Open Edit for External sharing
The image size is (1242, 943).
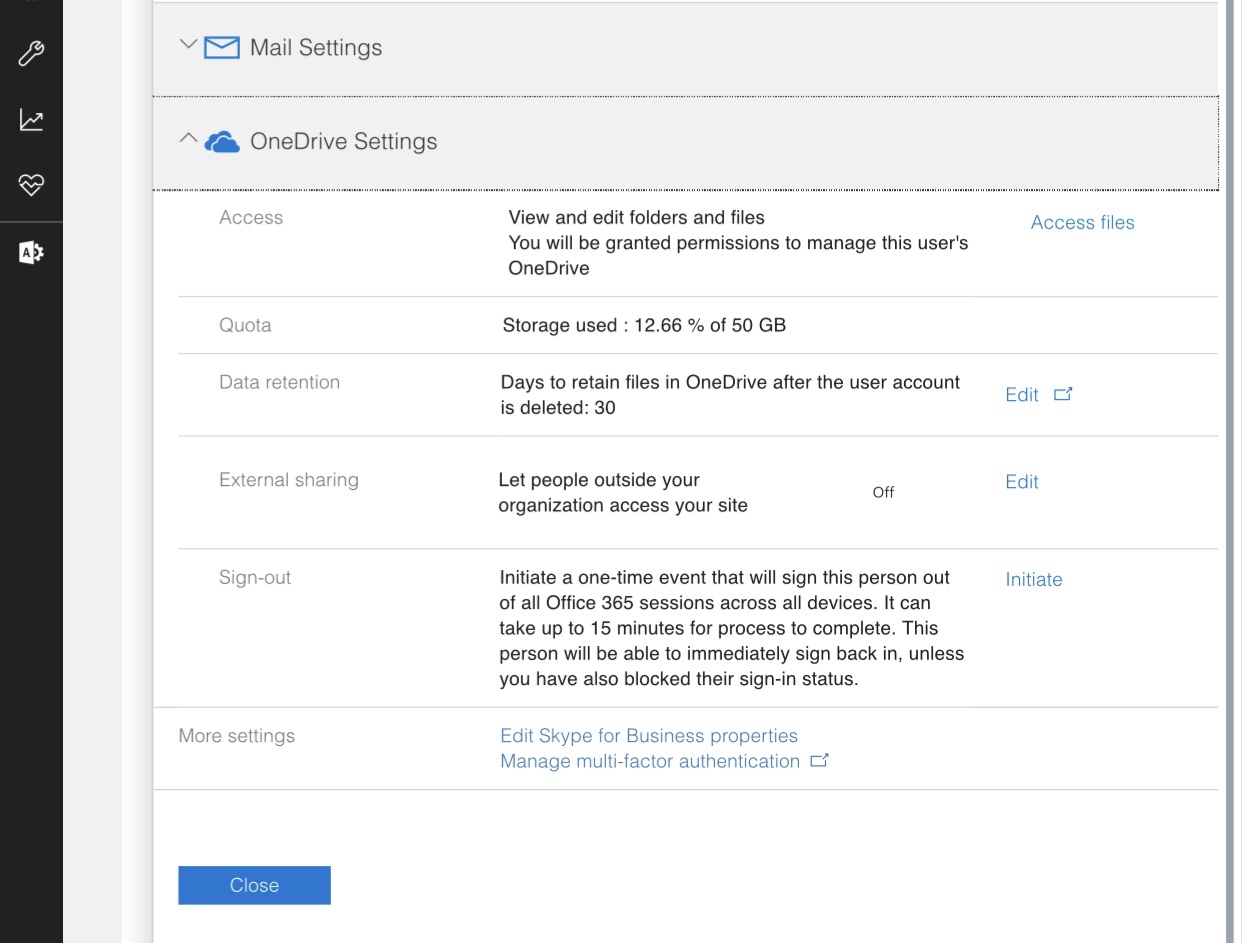point(1021,481)
